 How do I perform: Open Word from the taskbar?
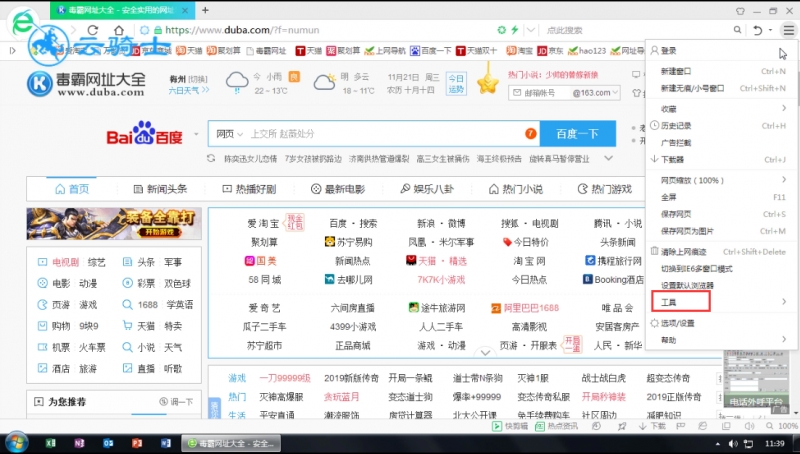click(x=166, y=443)
